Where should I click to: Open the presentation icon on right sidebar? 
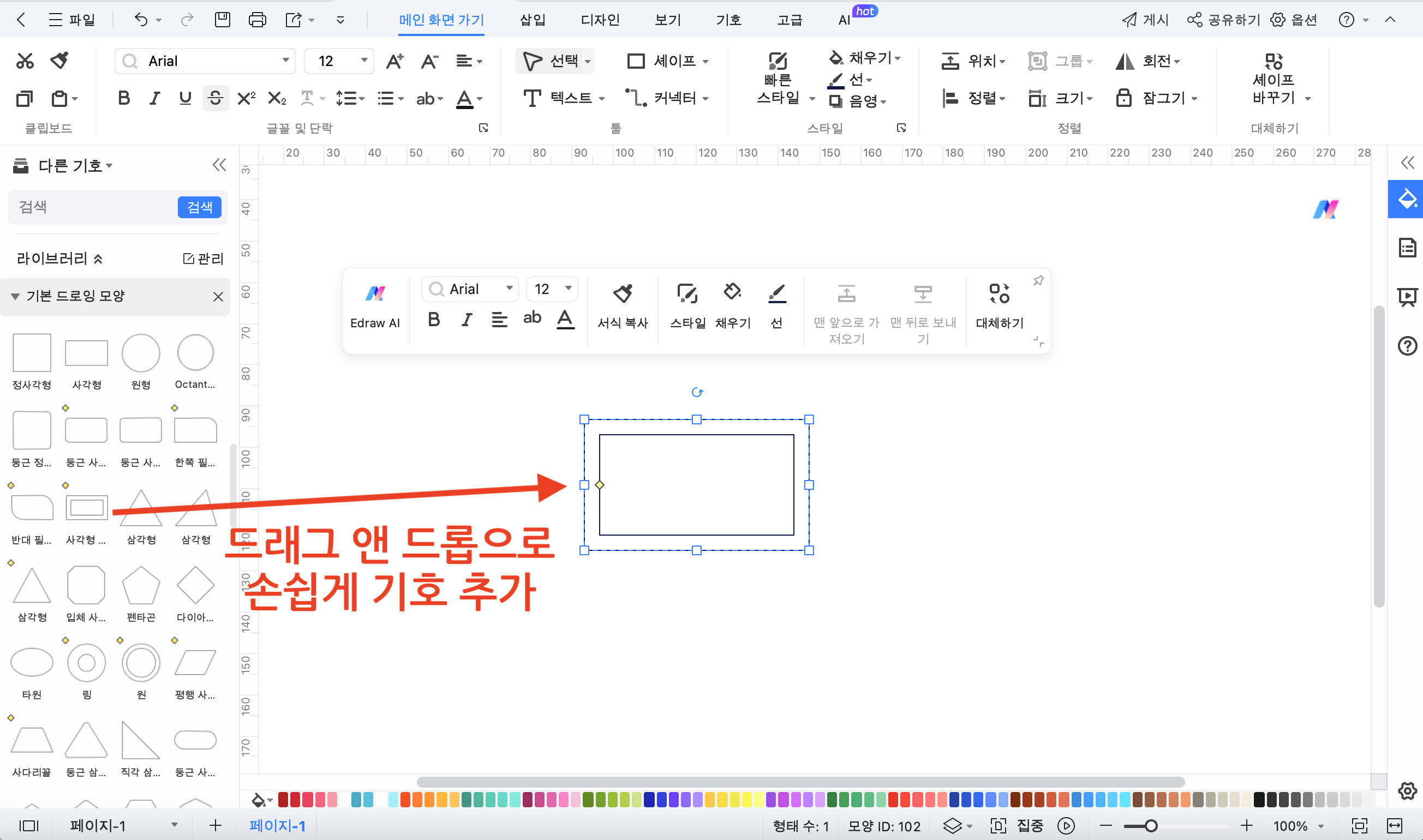1407,297
